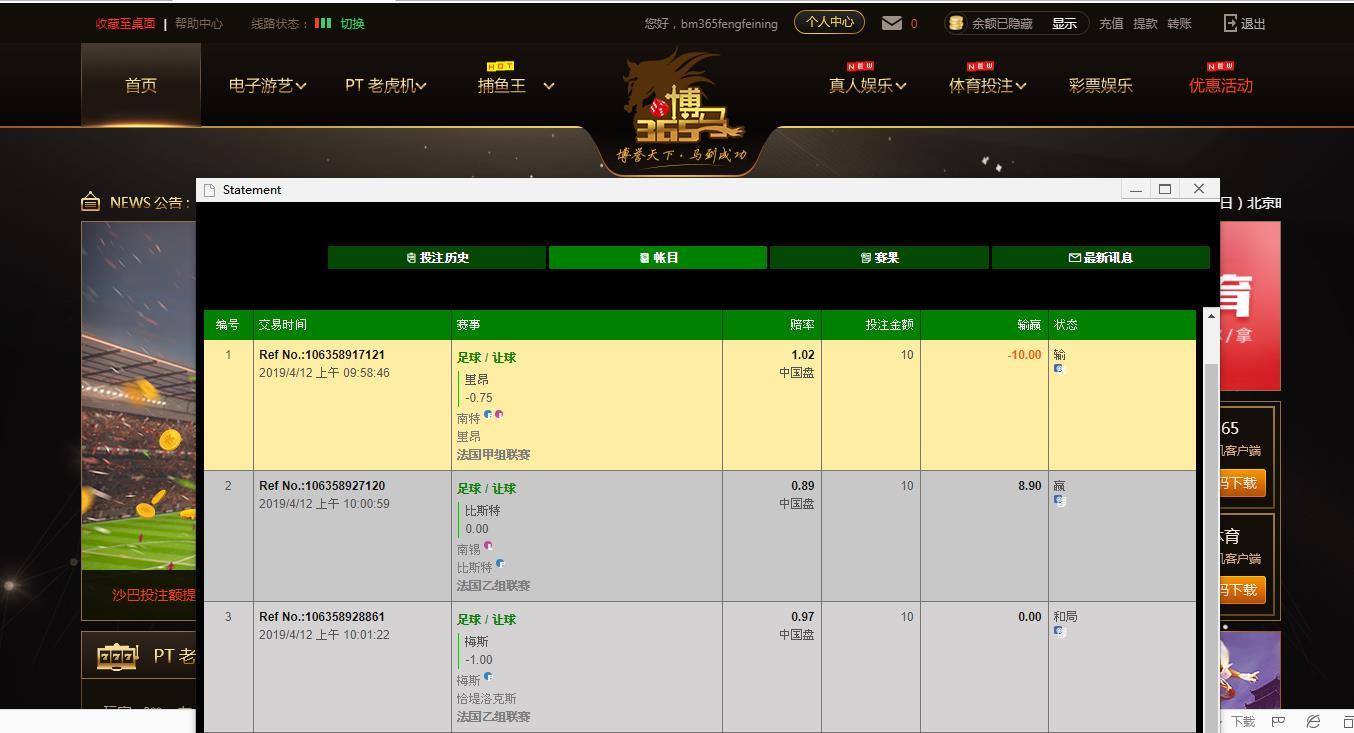Expand the 体育投注 dropdown menu
This screenshot has width=1354, height=733.
(1020, 86)
